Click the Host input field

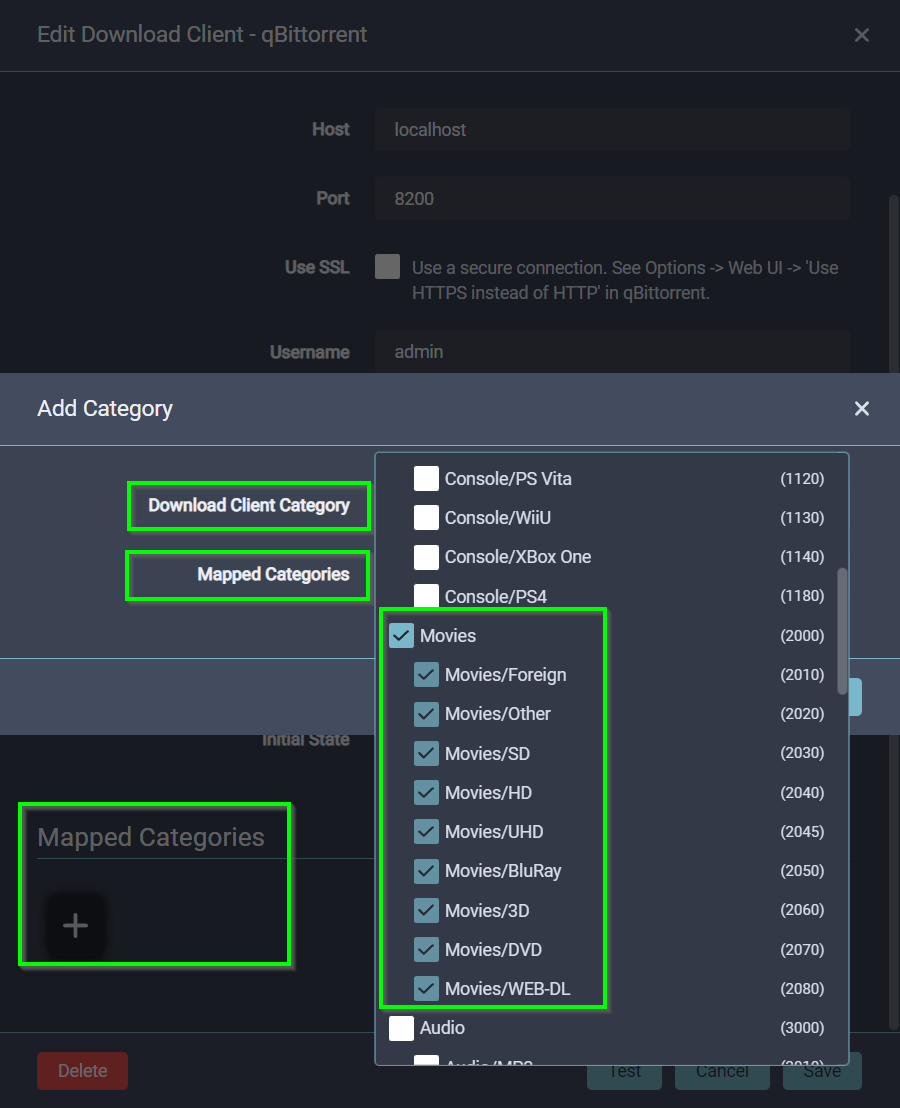pos(612,130)
